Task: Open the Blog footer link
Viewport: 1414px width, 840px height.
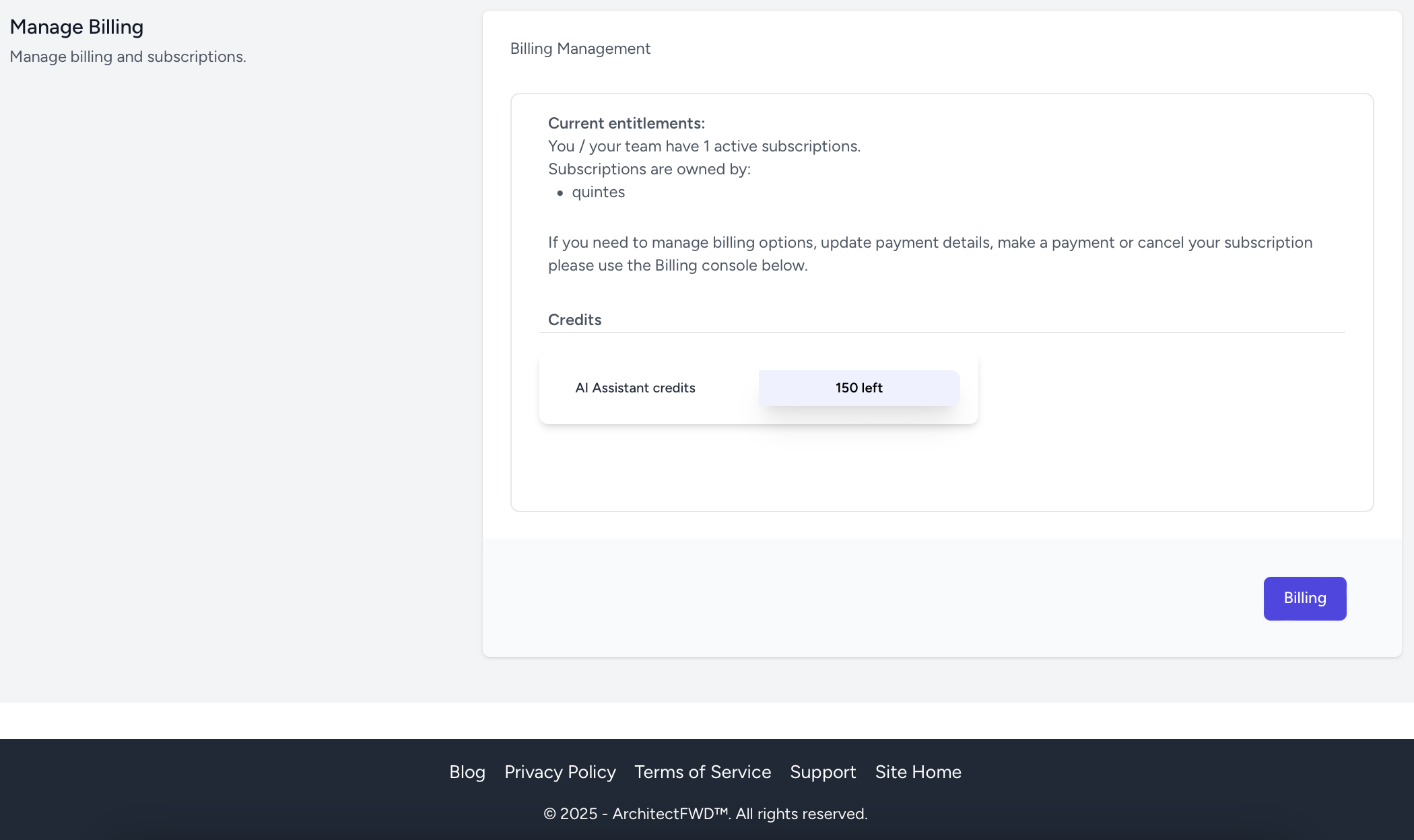Action: [x=467, y=772]
